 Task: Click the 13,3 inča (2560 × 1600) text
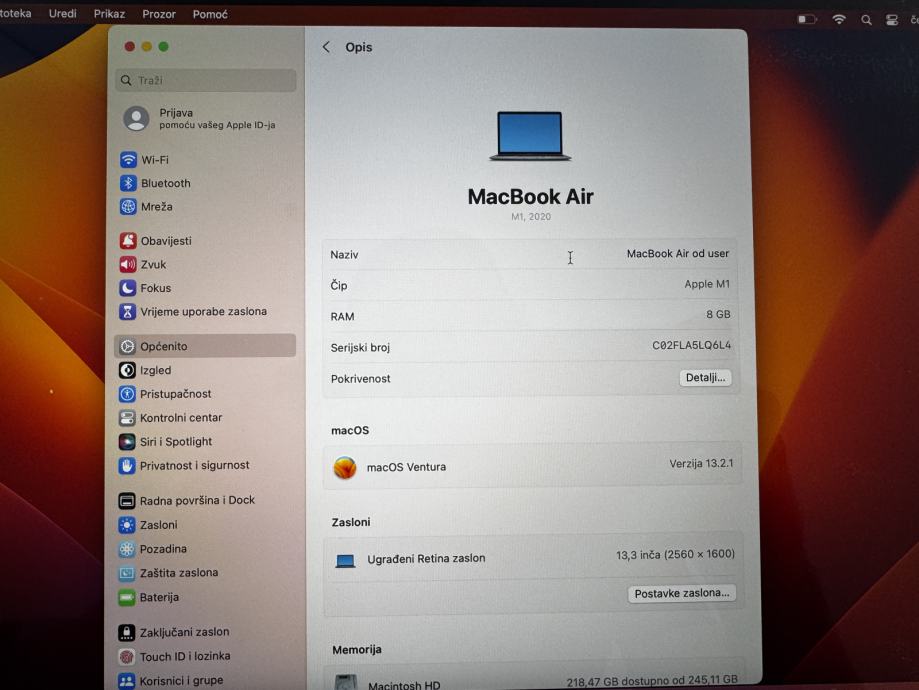[675, 555]
